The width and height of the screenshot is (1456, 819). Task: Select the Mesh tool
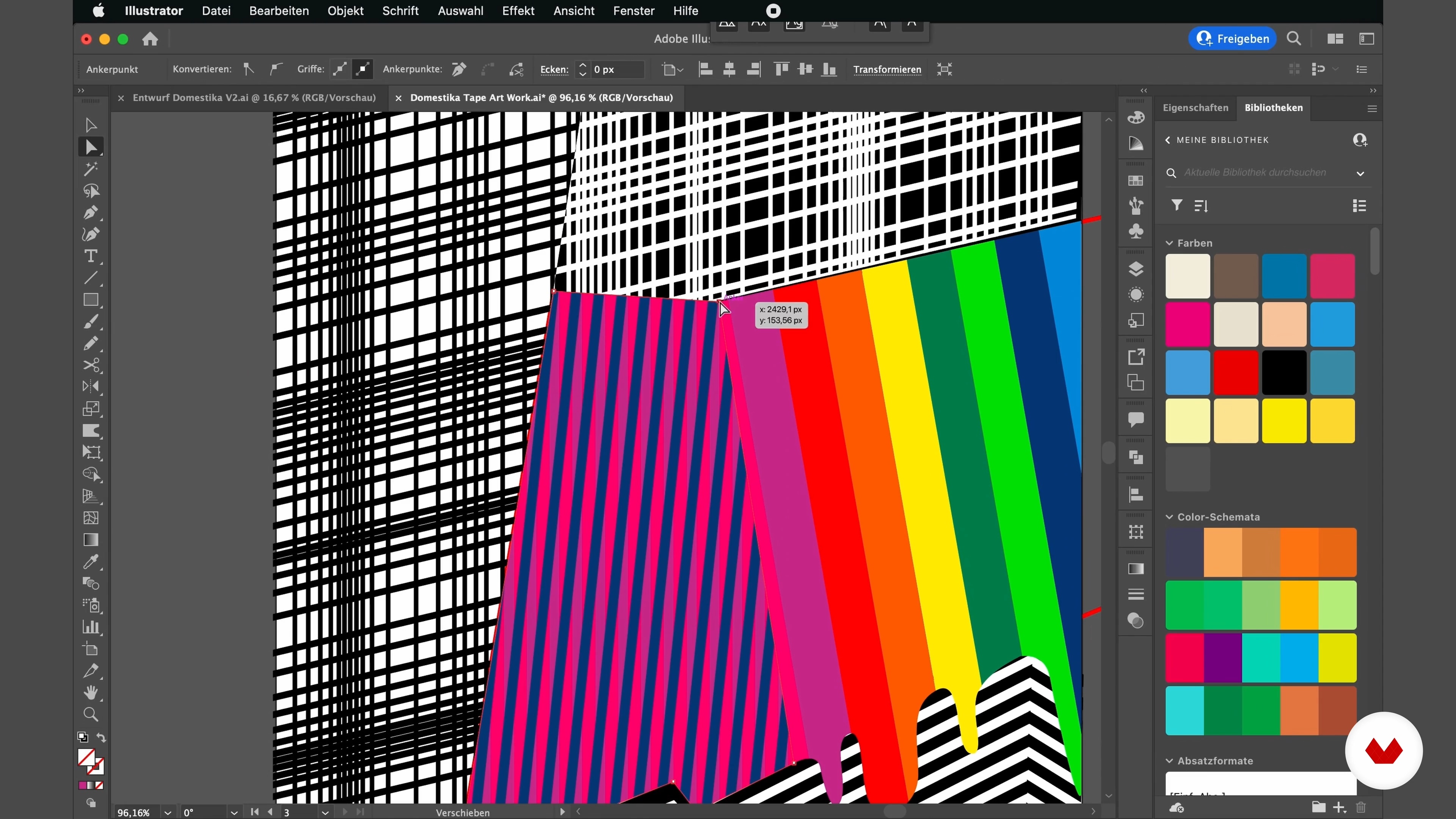click(x=91, y=518)
